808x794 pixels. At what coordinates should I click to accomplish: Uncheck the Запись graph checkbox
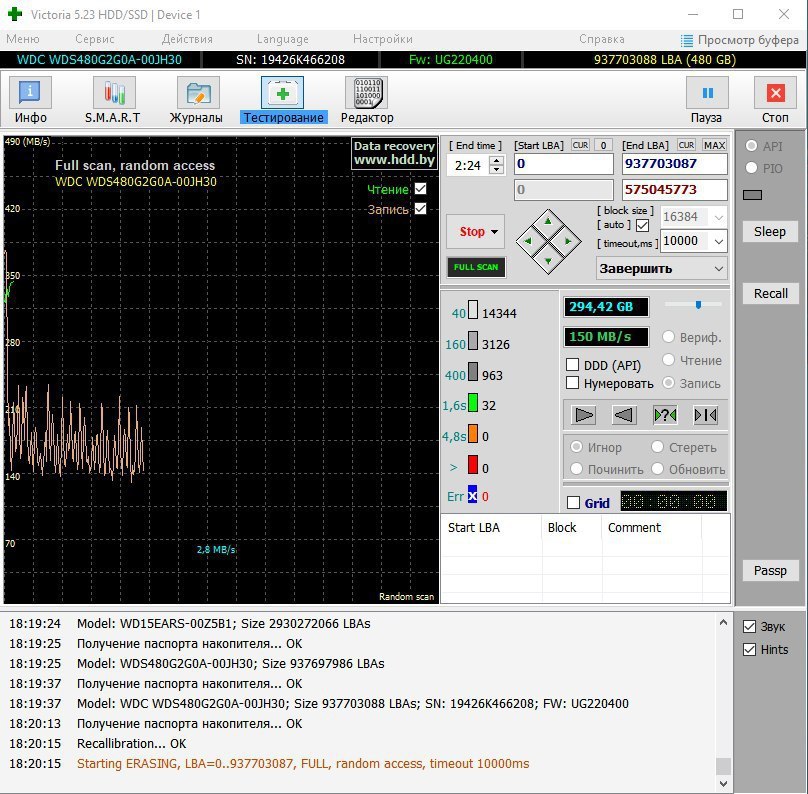(420, 209)
